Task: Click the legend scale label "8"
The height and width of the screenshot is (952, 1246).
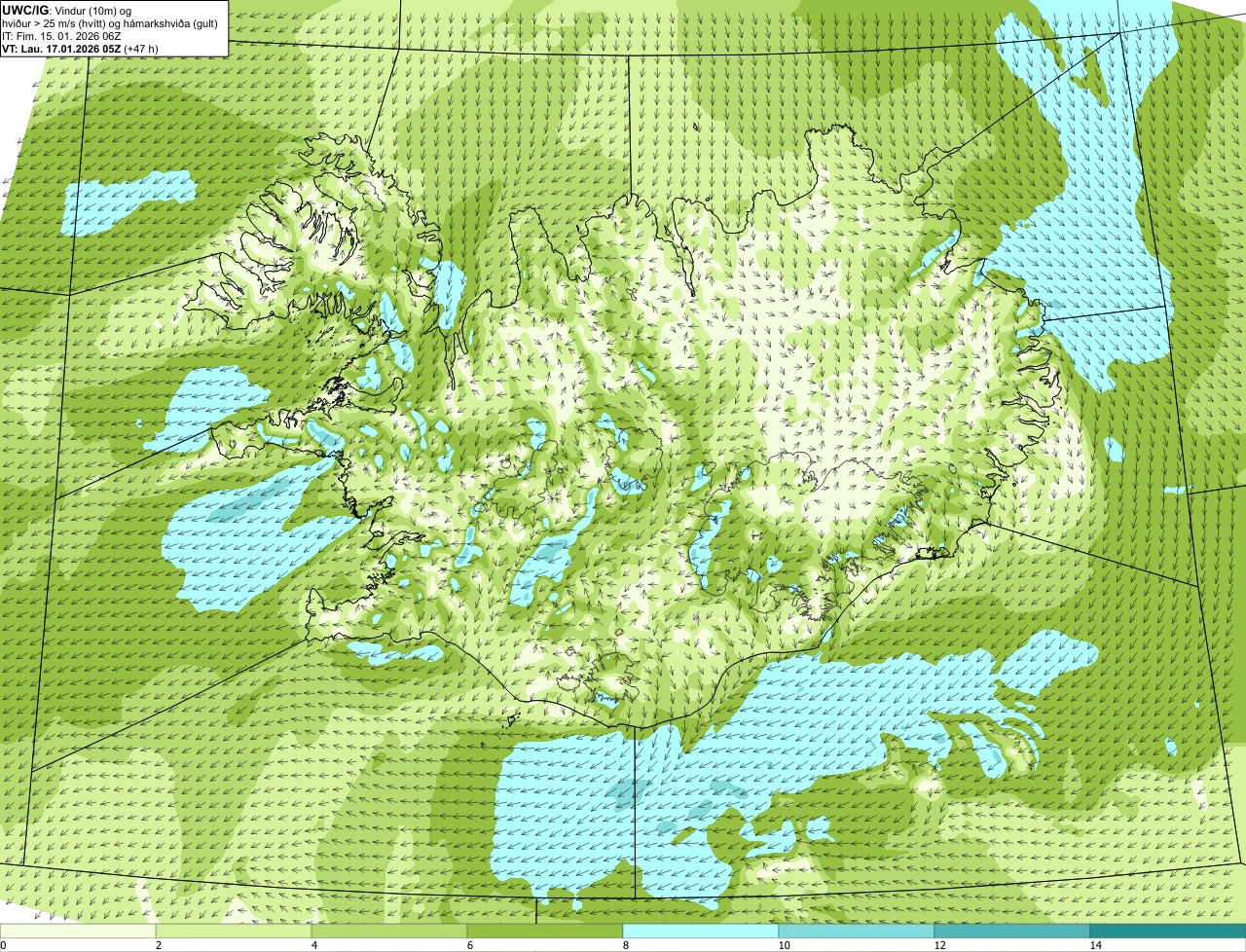Action: pos(625,945)
